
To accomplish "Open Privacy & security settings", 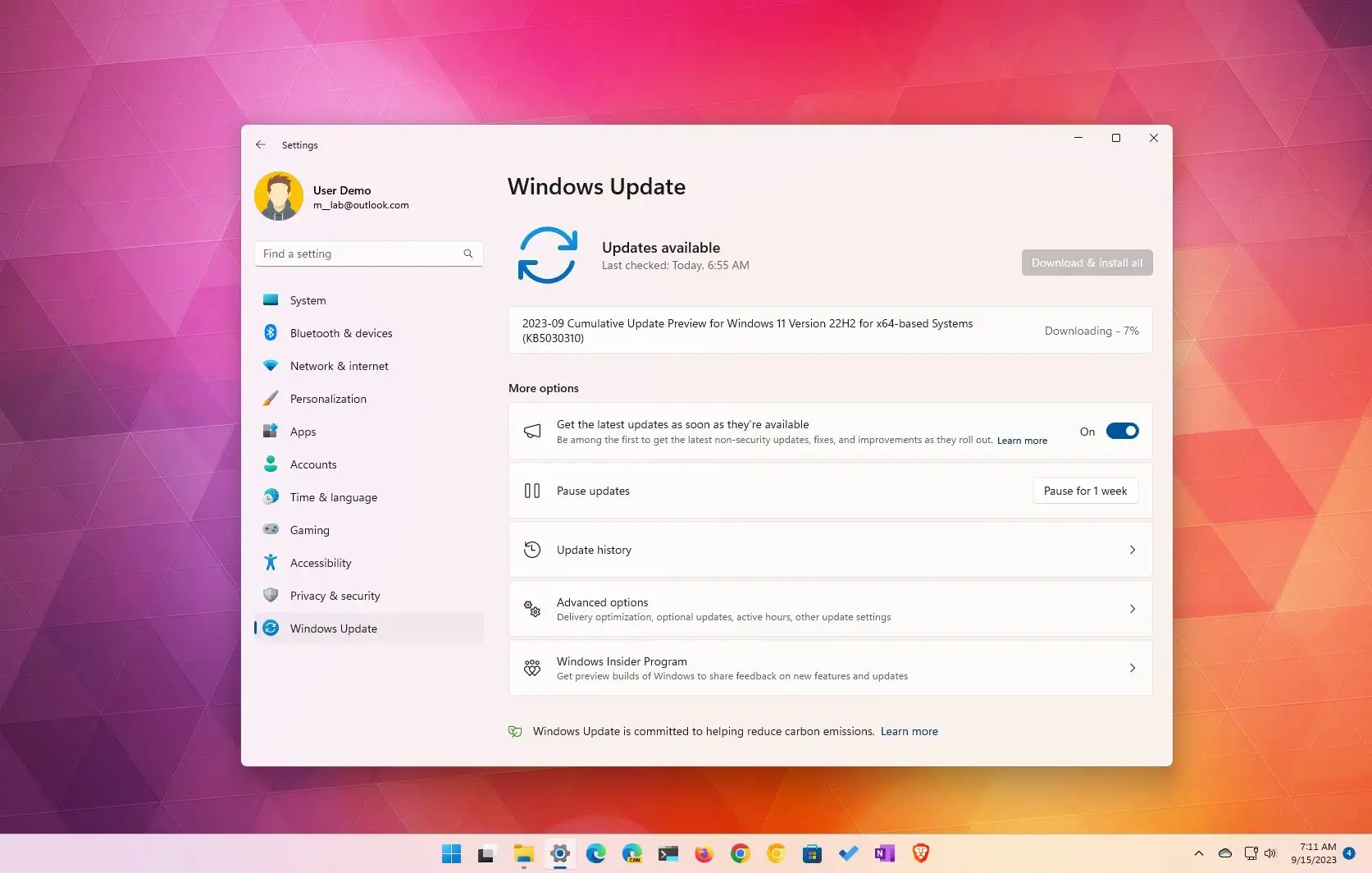I will 368,596.
